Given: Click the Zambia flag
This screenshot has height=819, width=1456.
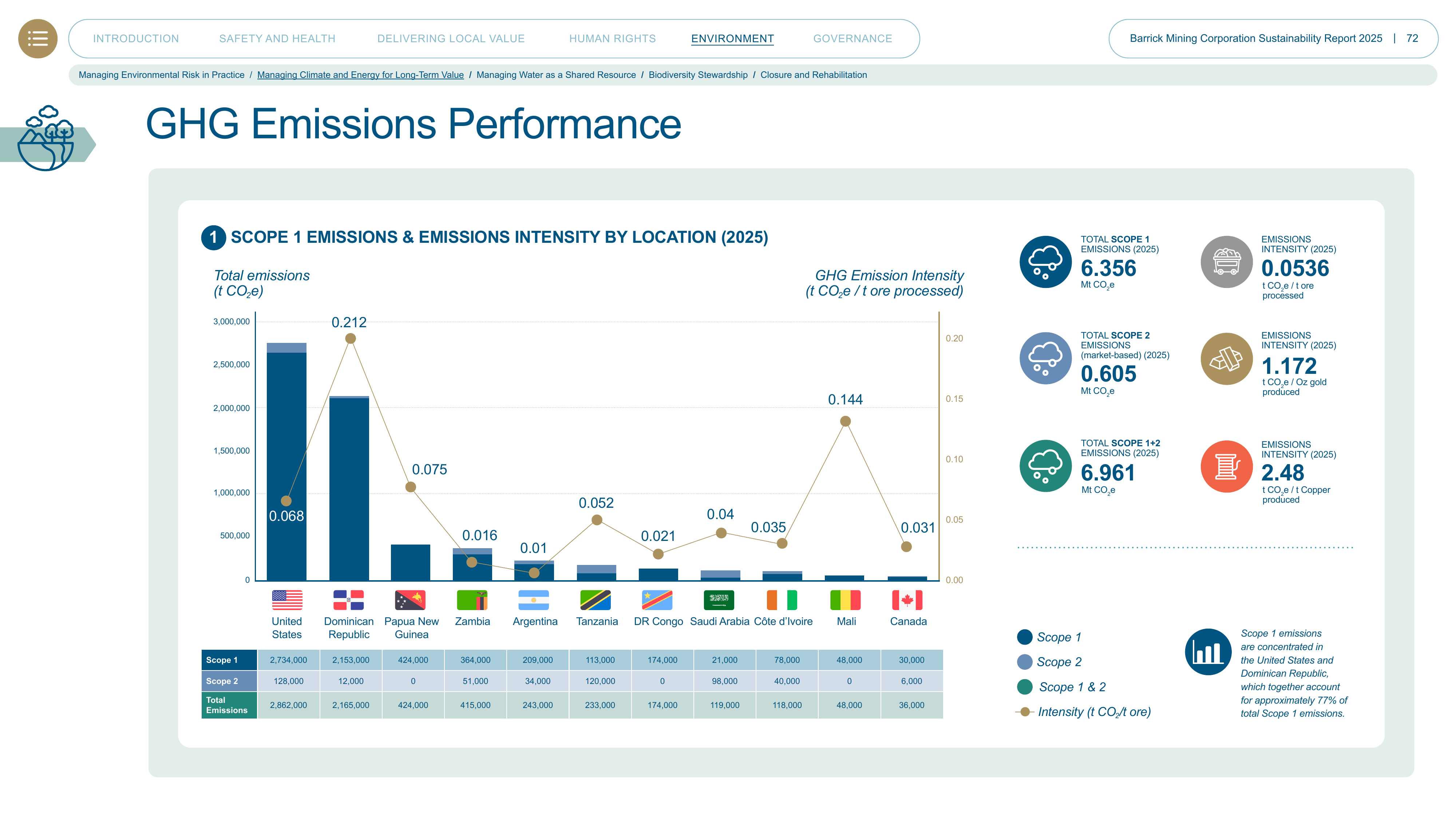Looking at the screenshot, I should pyautogui.click(x=472, y=600).
